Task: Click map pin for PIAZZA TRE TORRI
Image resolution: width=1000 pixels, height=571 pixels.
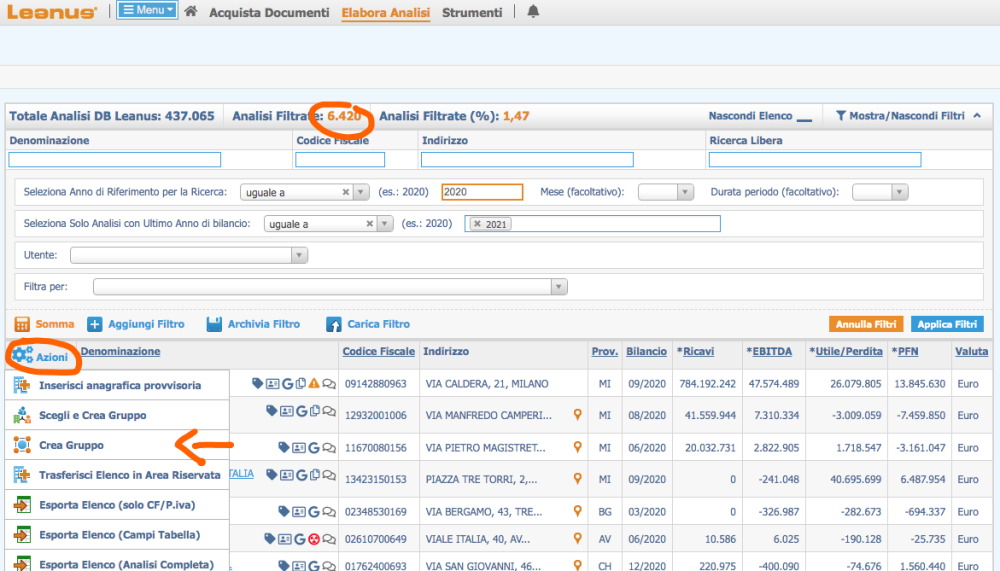Action: 577,478
